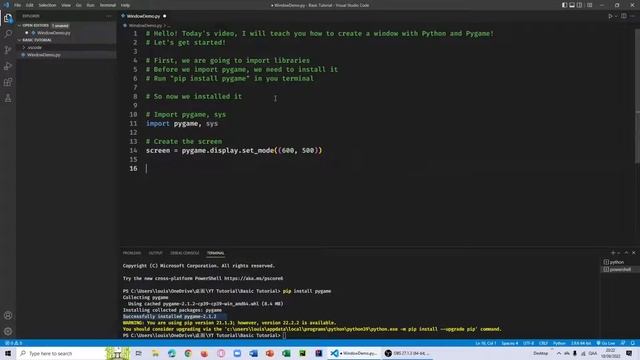
Task: Start the Go Live server
Action: click(x=606, y=343)
